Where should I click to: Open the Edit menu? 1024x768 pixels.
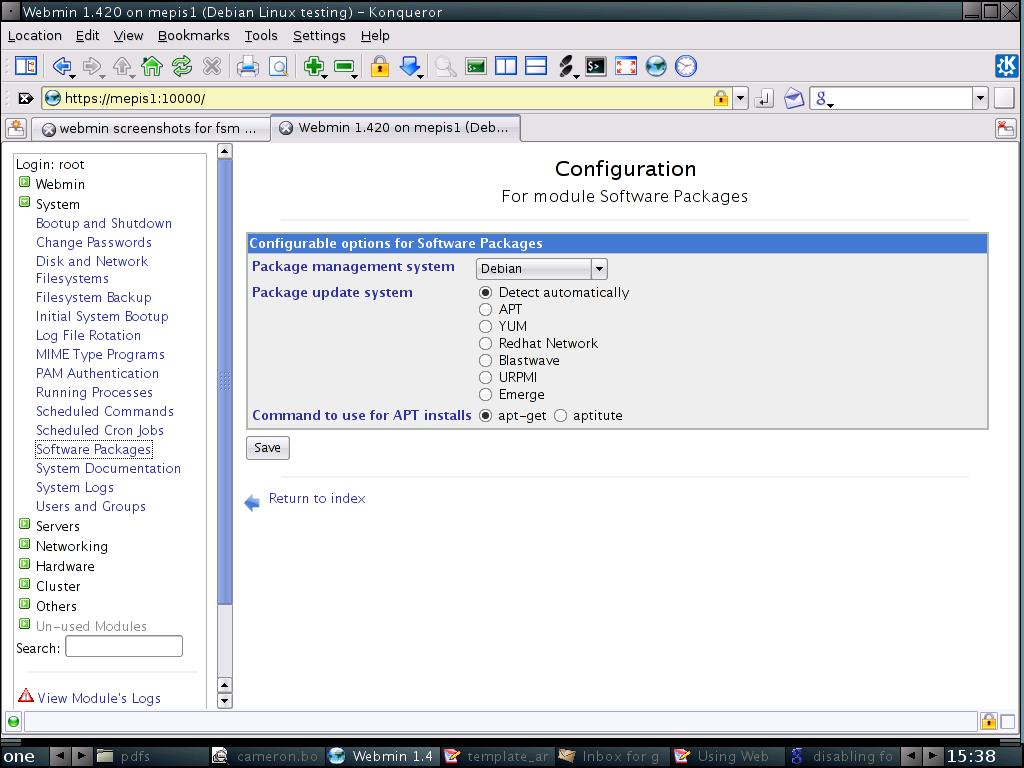click(88, 35)
